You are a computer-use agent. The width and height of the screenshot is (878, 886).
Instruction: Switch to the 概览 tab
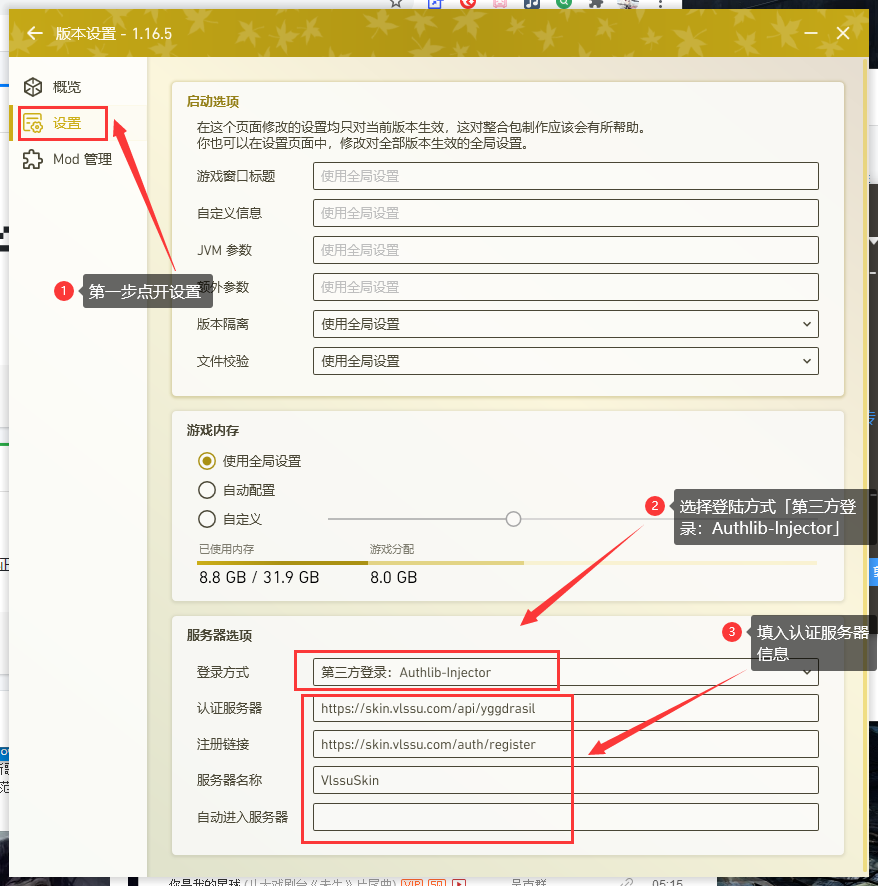66,87
